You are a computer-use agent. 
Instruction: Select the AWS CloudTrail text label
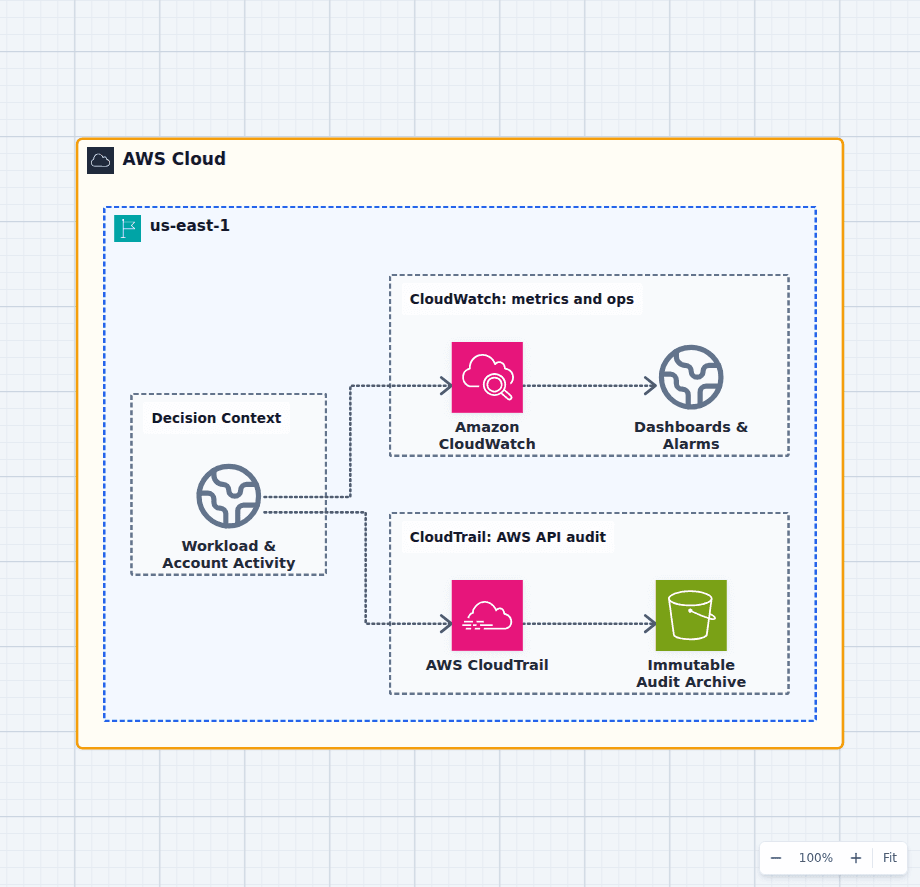tap(487, 665)
